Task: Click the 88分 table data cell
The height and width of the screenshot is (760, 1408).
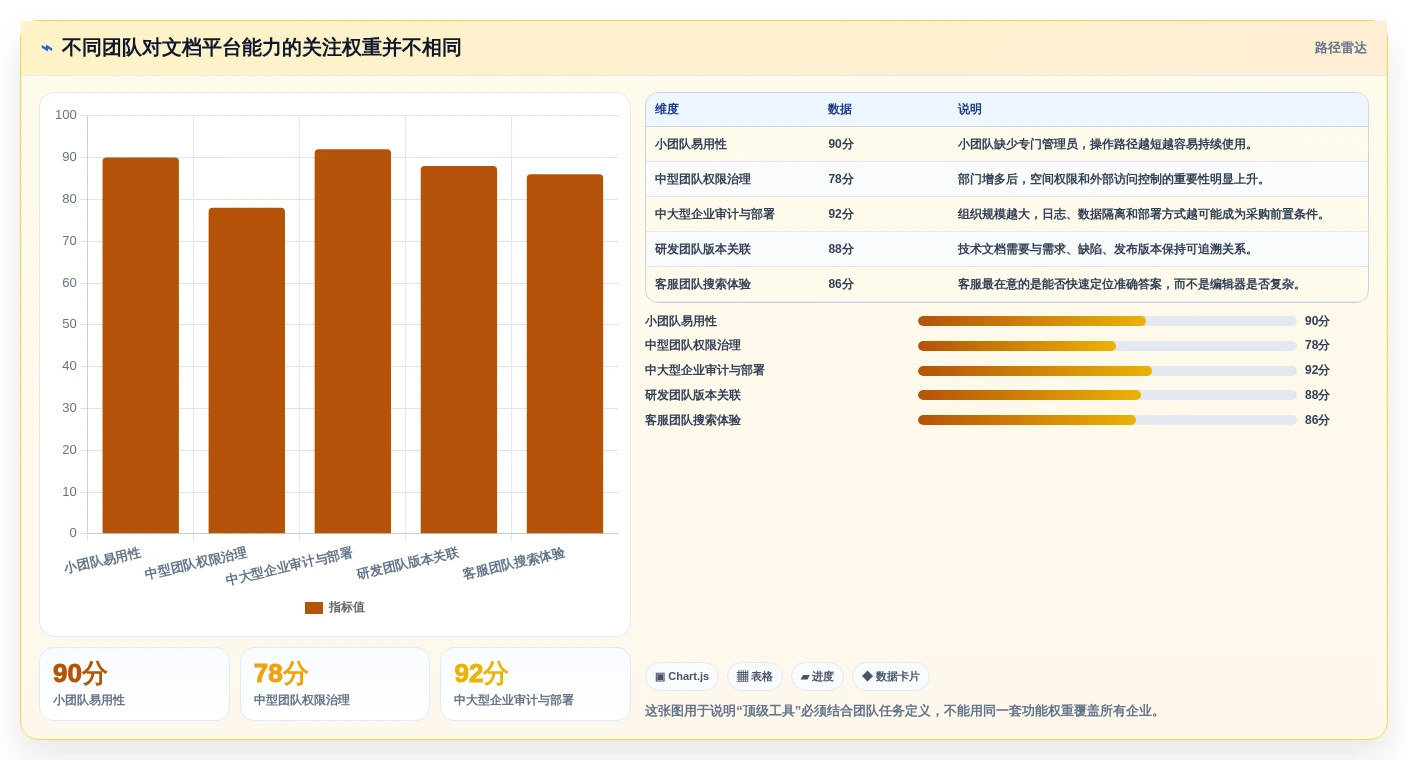Action: (x=841, y=249)
